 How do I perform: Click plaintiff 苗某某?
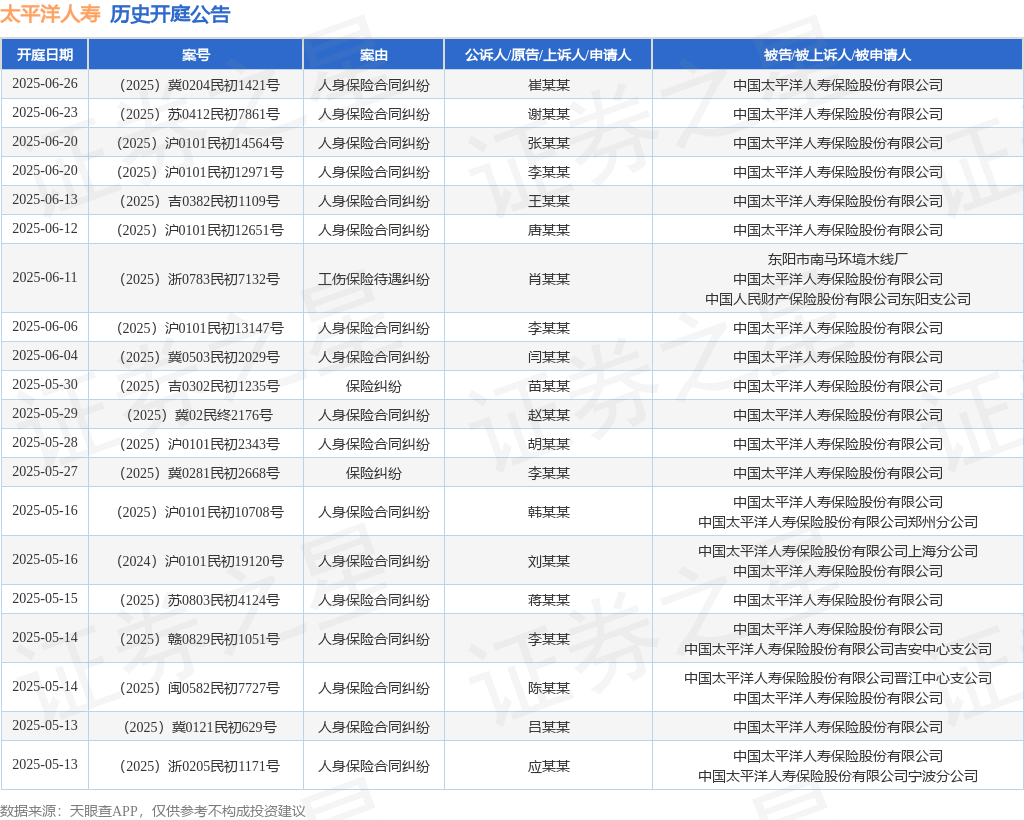click(x=549, y=386)
